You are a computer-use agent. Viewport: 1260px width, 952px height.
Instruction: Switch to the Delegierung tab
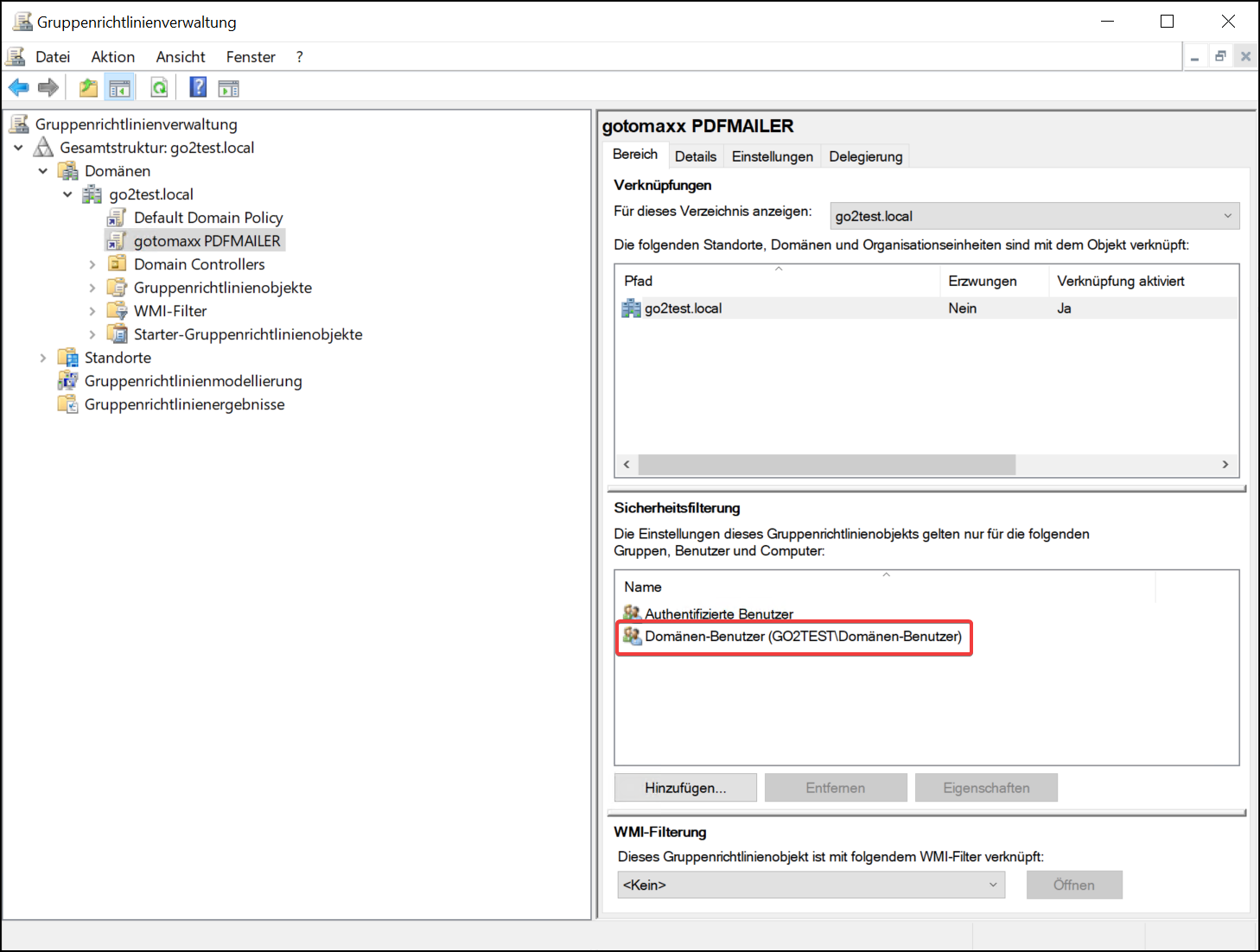[866, 156]
